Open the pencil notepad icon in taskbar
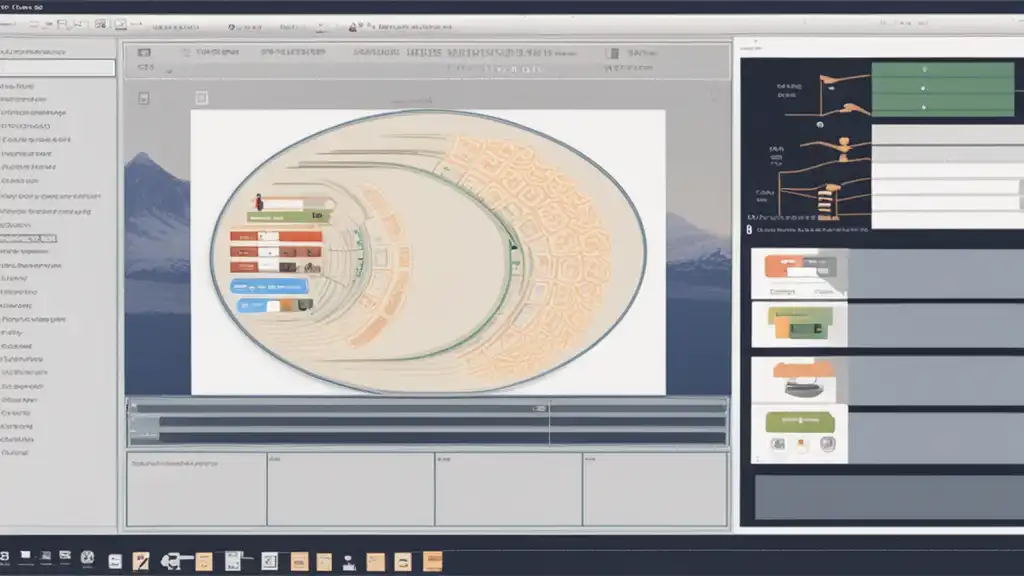 (141, 561)
